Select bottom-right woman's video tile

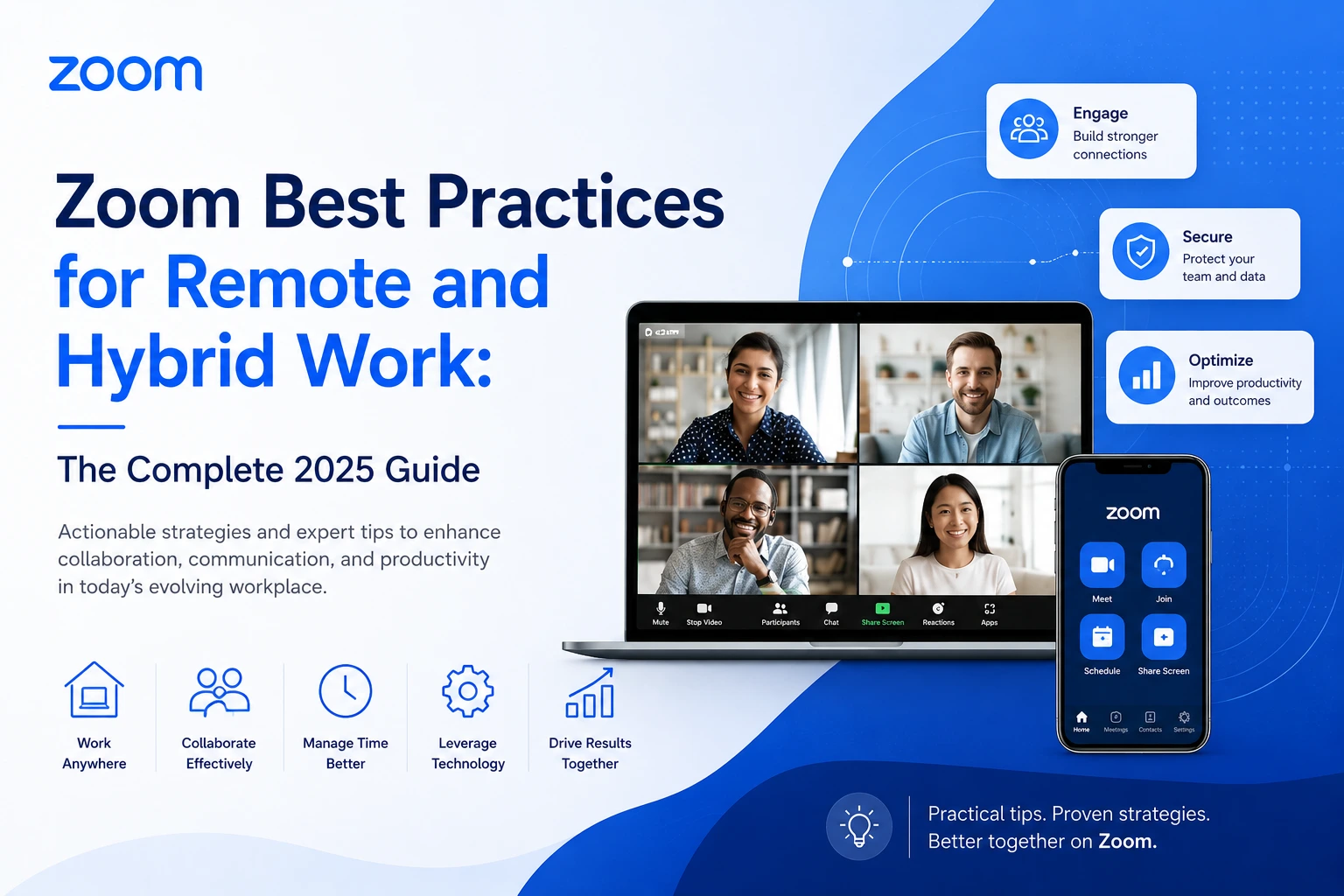[958, 530]
